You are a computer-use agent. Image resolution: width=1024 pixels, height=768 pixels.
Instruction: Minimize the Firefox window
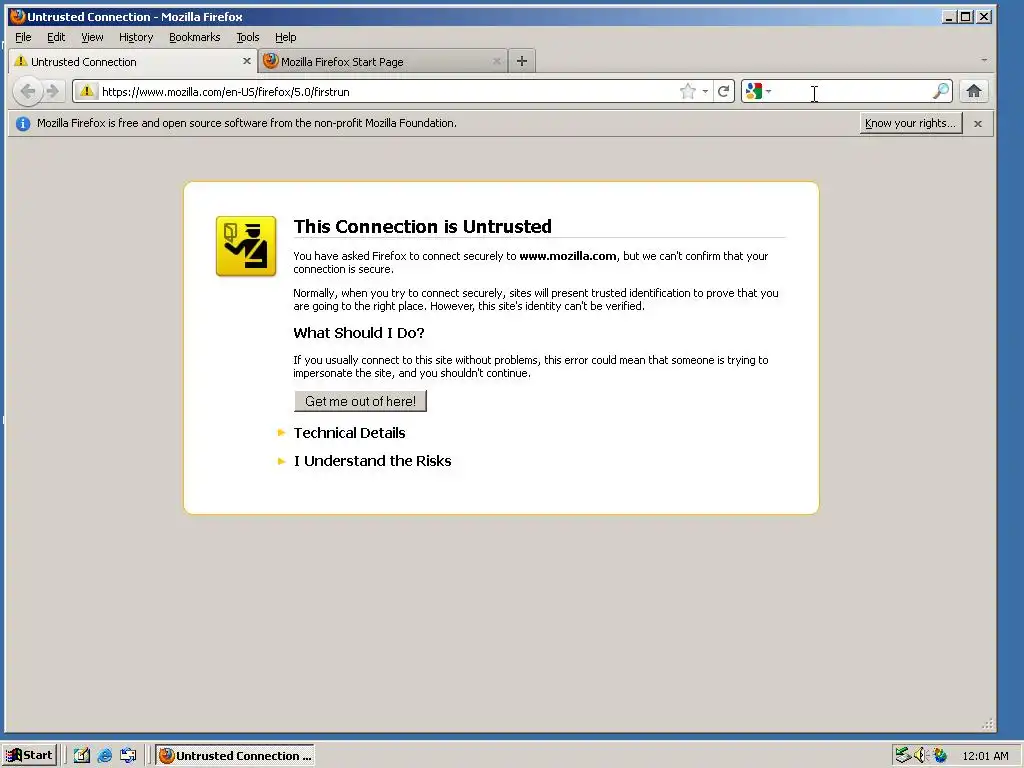950,17
